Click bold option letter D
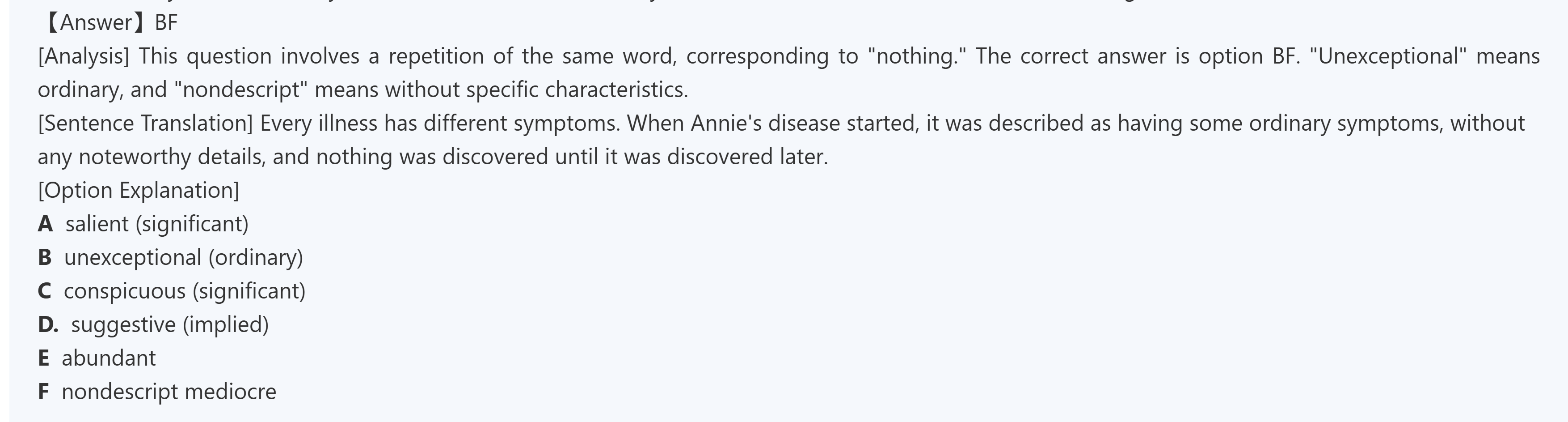 [x=47, y=325]
